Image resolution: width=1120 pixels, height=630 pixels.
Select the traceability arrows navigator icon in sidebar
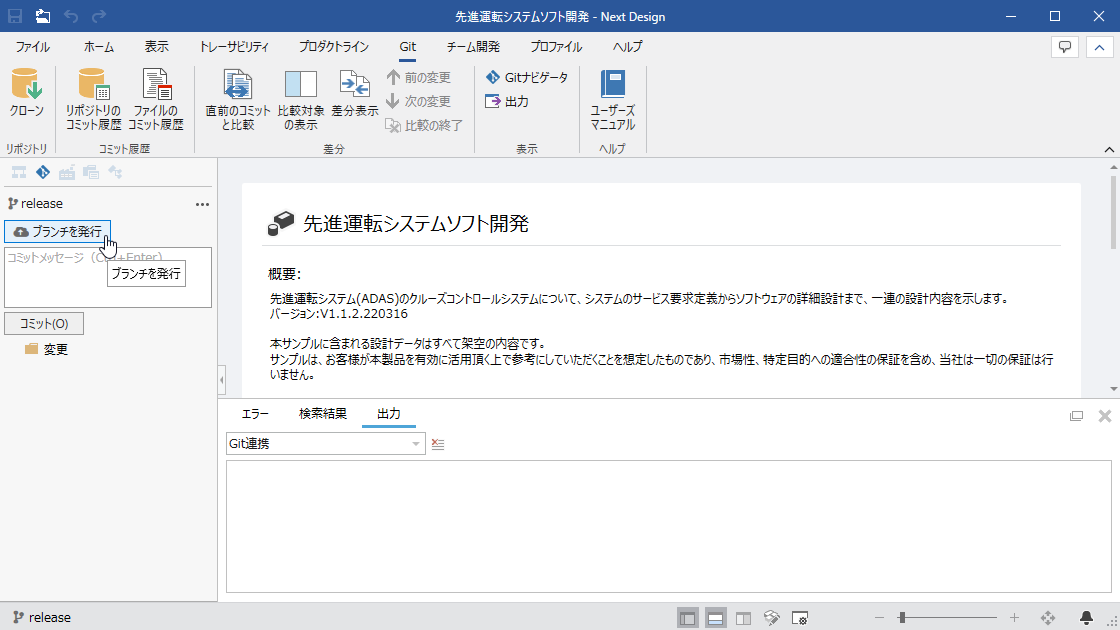115,172
